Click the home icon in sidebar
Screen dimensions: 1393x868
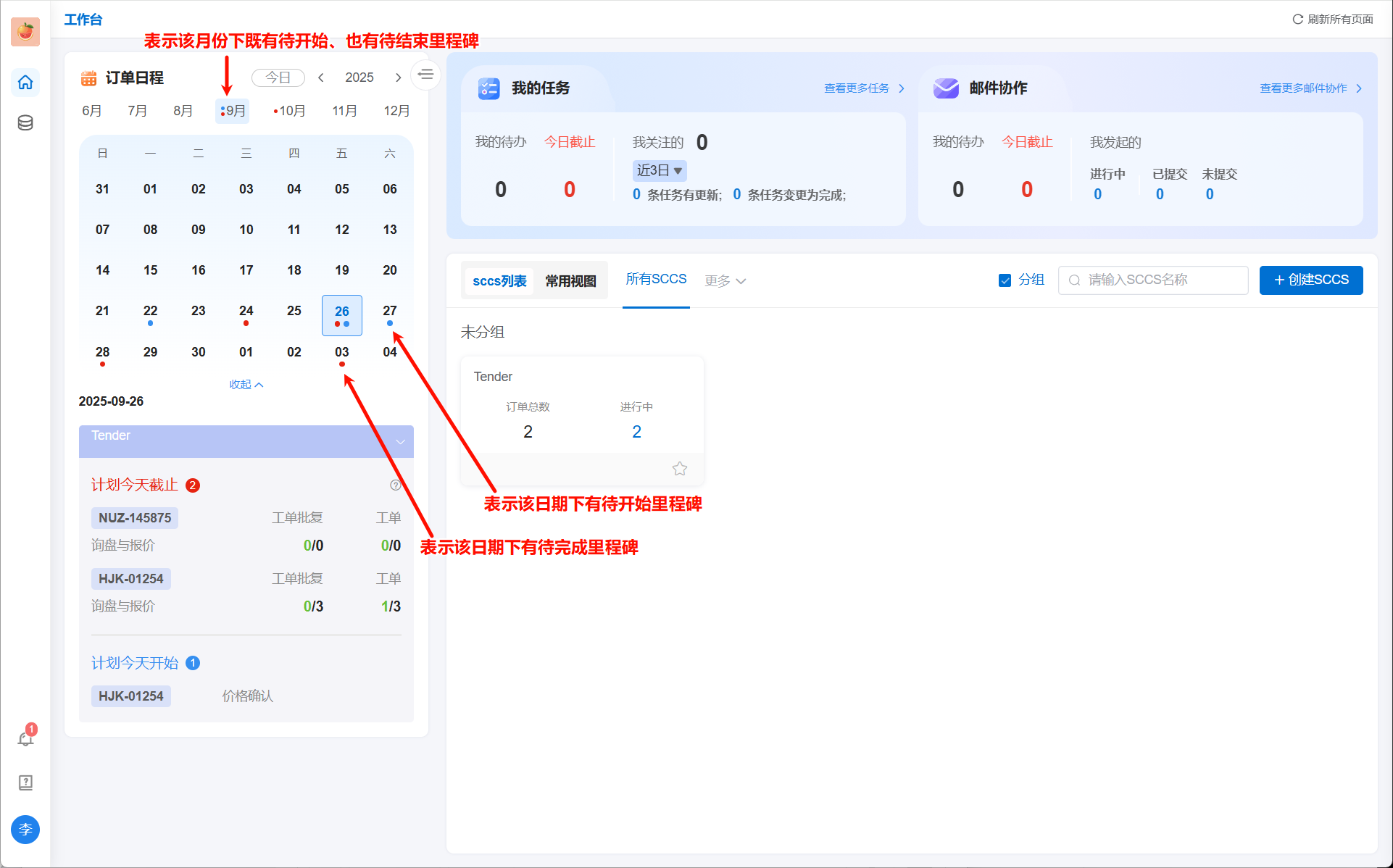tap(25, 82)
